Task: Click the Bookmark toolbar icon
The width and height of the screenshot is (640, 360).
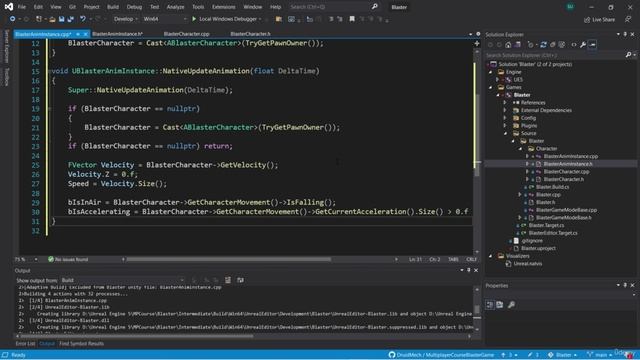Action: (x=352, y=19)
